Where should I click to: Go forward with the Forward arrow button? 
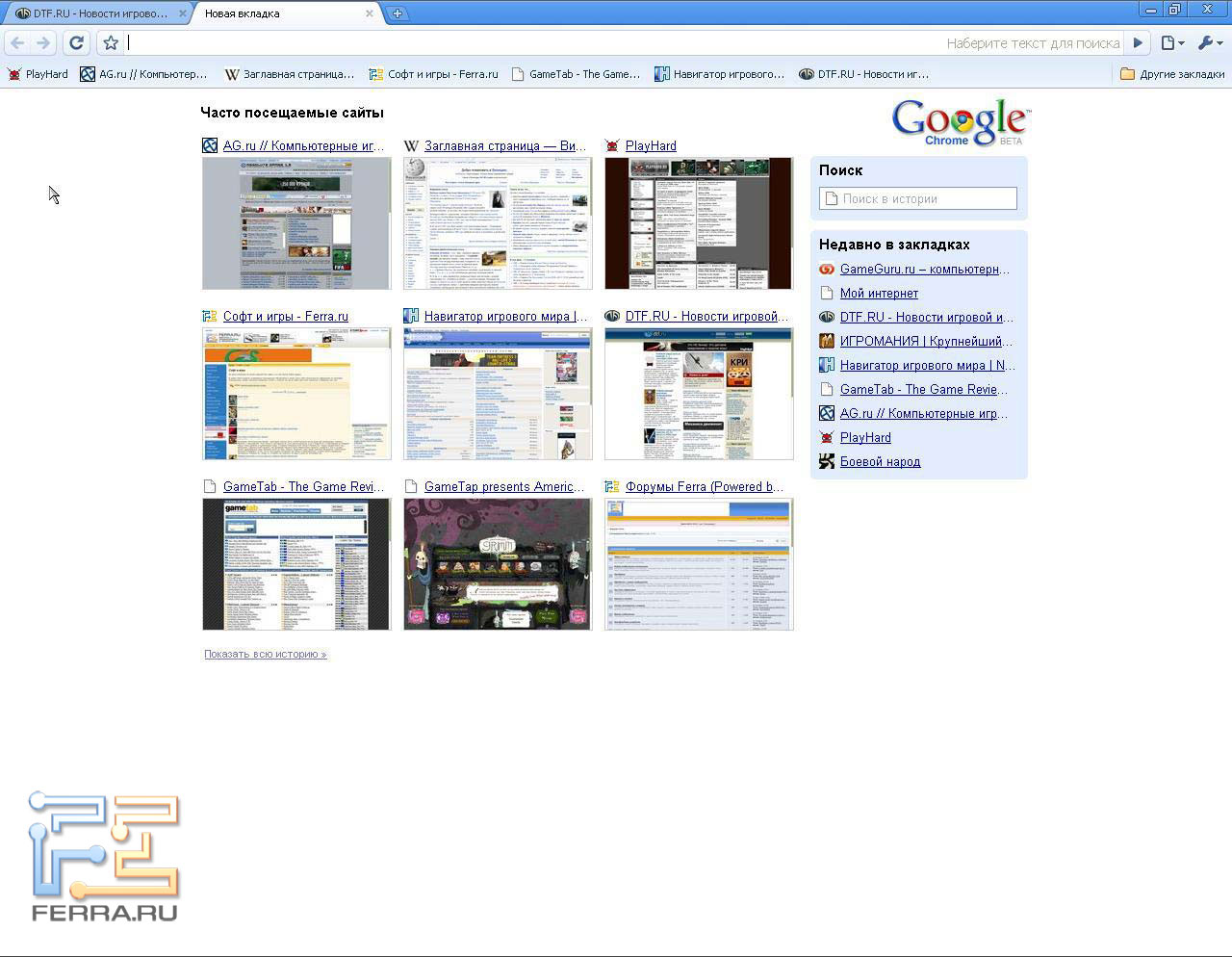click(43, 42)
